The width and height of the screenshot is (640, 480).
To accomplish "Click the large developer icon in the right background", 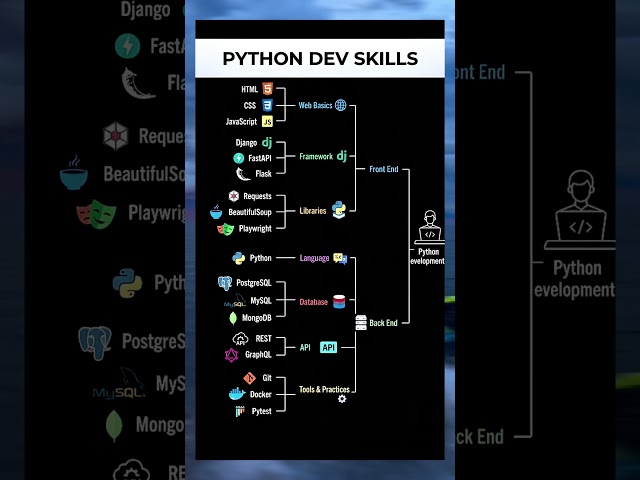I will (x=580, y=210).
